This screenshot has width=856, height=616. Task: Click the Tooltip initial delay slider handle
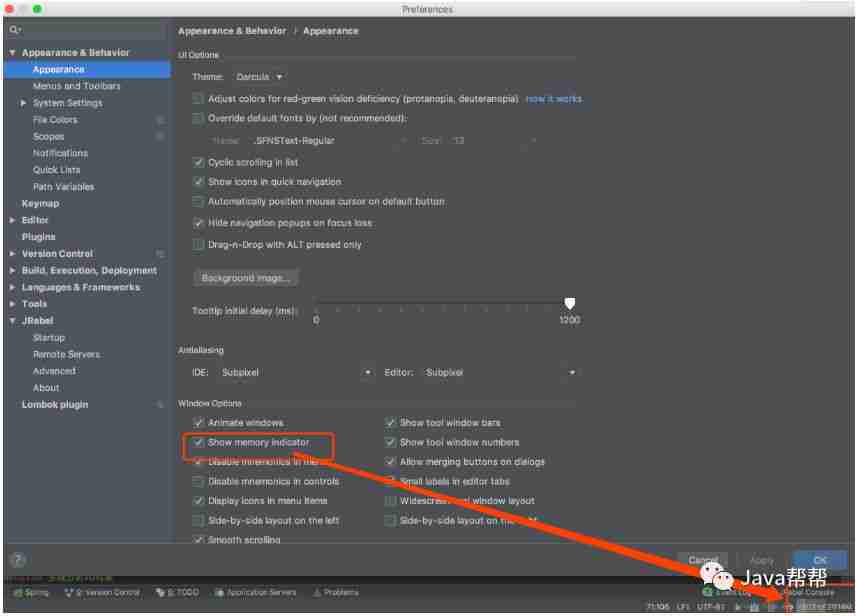tap(570, 302)
